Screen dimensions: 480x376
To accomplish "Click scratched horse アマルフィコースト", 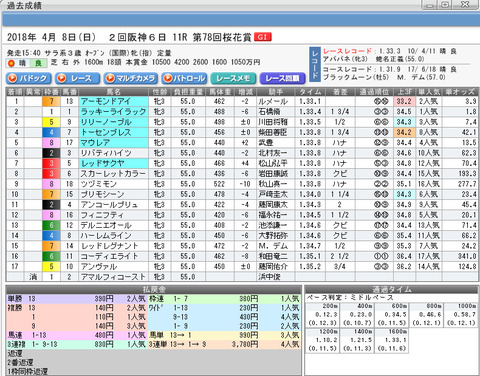I will tap(113, 277).
